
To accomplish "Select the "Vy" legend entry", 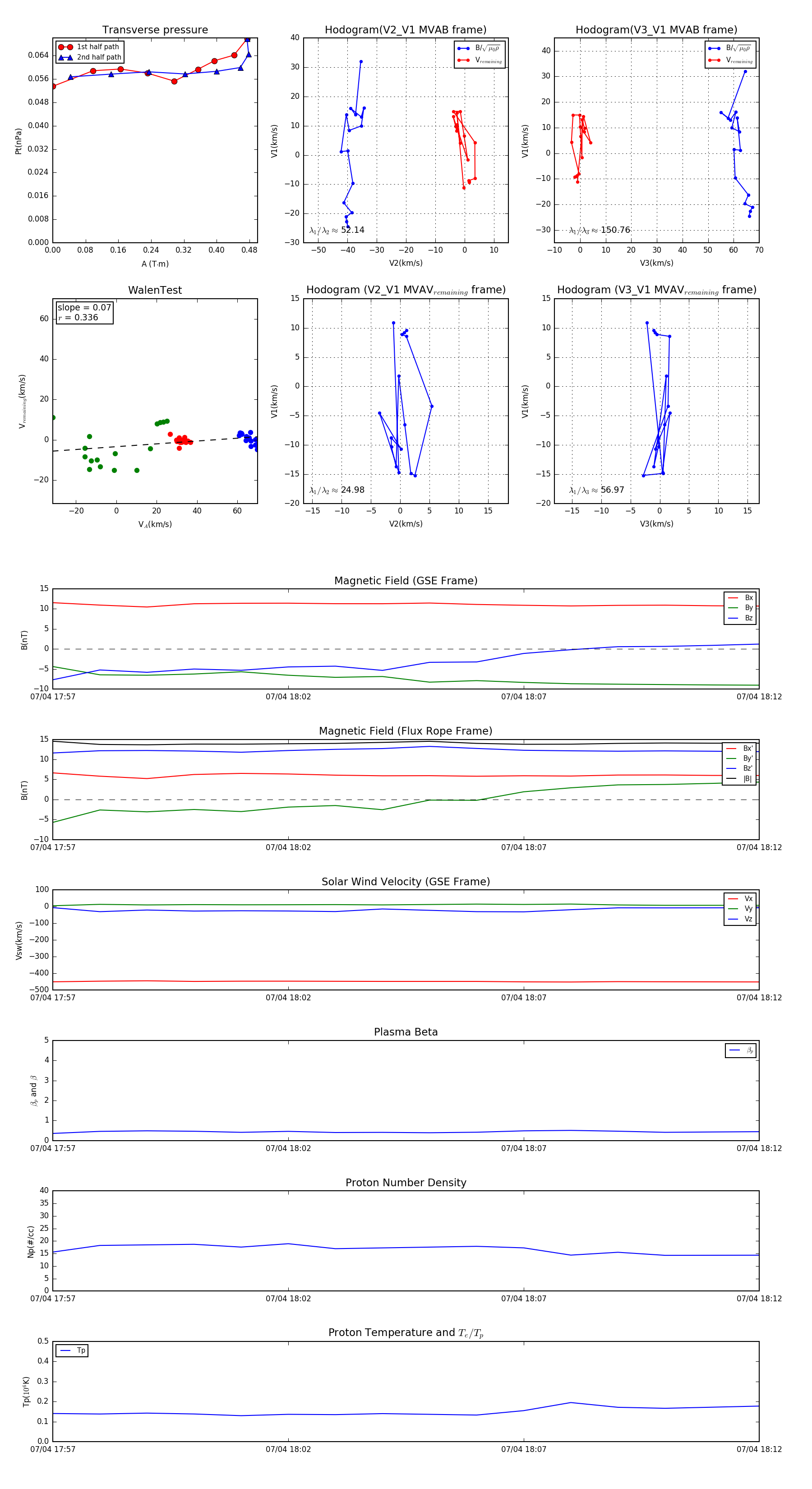I will coord(740,909).
